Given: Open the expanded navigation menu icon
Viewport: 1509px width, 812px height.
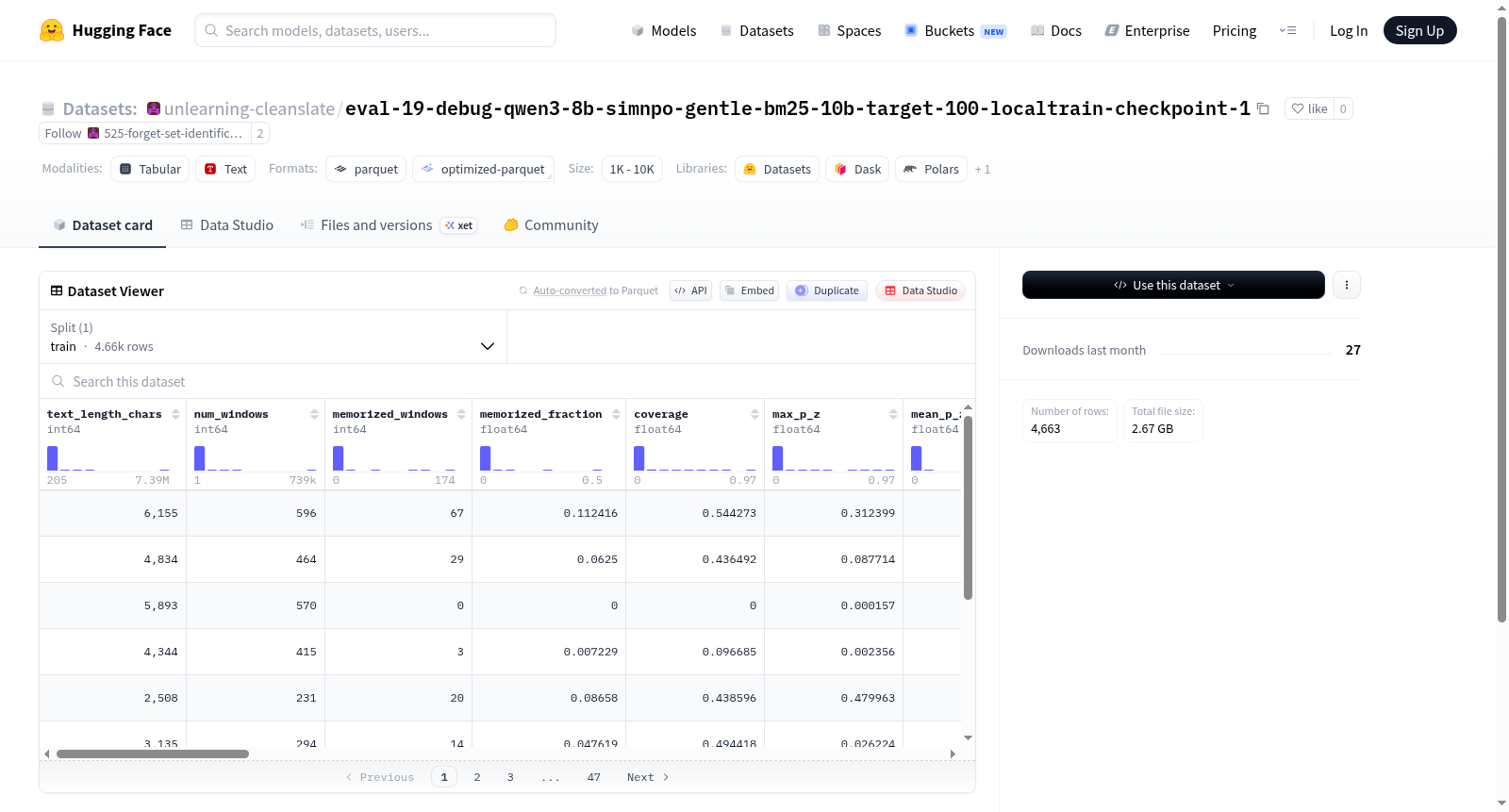Looking at the screenshot, I should point(1287,30).
